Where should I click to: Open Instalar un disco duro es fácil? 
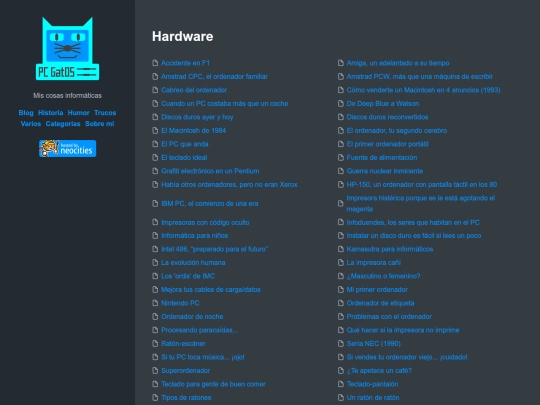(x=414, y=236)
